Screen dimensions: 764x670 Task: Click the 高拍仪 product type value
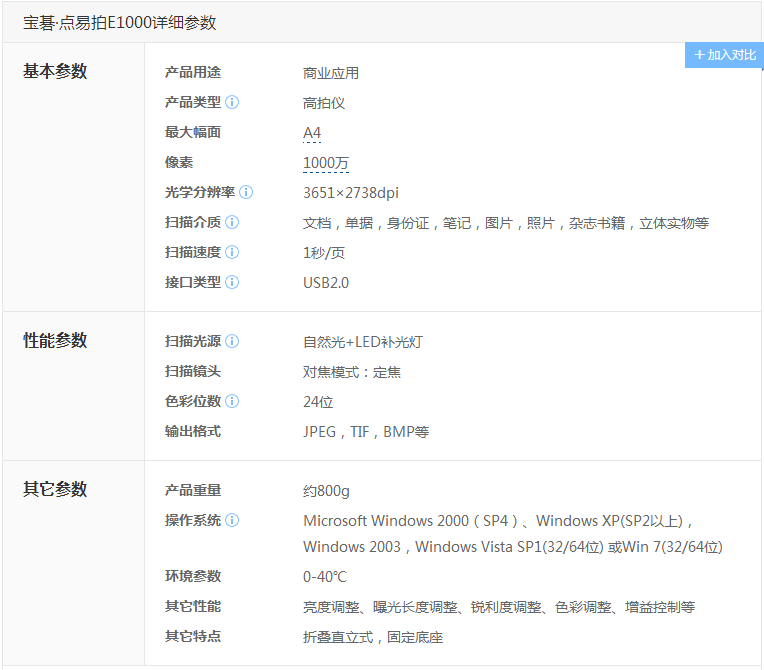(x=324, y=103)
